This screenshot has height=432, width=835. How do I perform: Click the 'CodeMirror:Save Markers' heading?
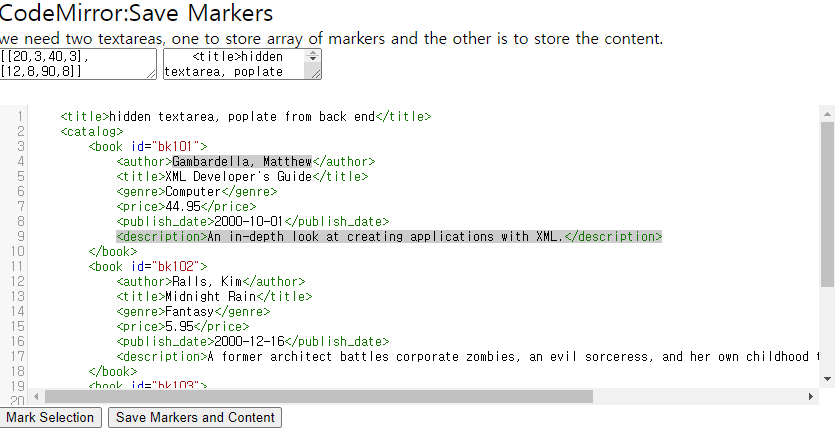(x=136, y=13)
